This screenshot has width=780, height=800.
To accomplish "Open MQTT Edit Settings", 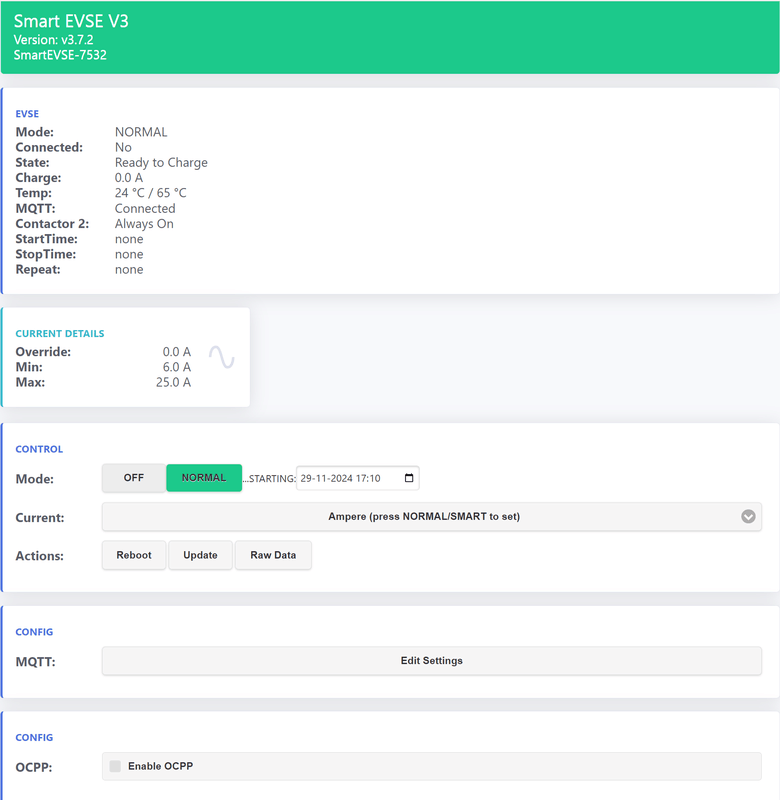I will (x=432, y=661).
